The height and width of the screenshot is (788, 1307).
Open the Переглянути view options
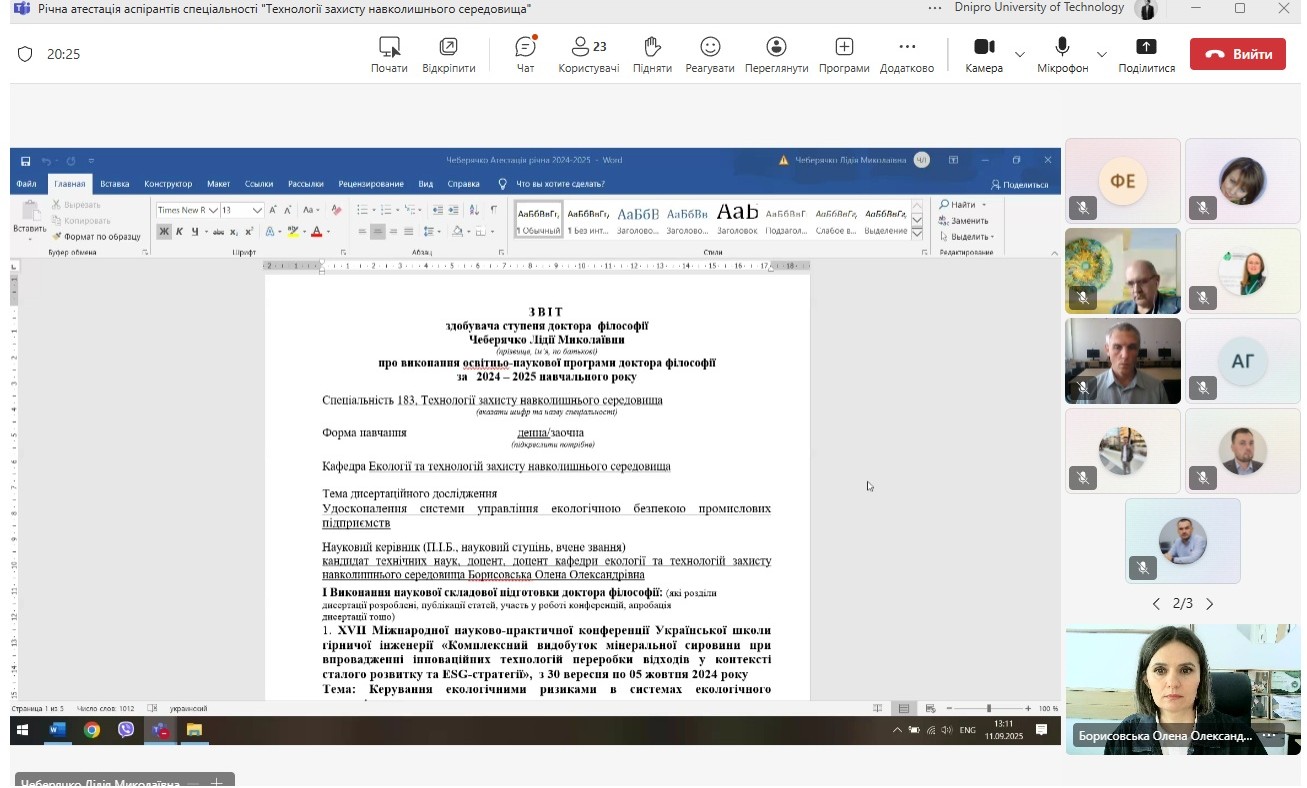776,55
